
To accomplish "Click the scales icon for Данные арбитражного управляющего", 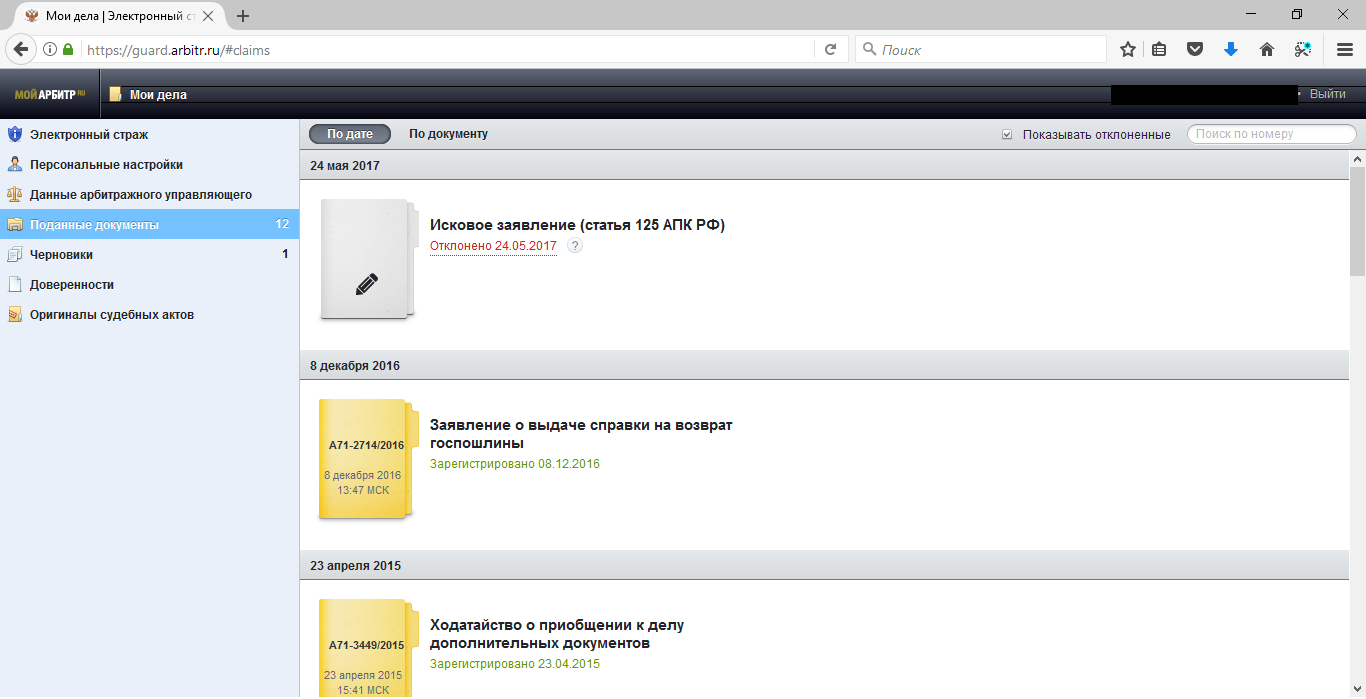I will (14, 194).
